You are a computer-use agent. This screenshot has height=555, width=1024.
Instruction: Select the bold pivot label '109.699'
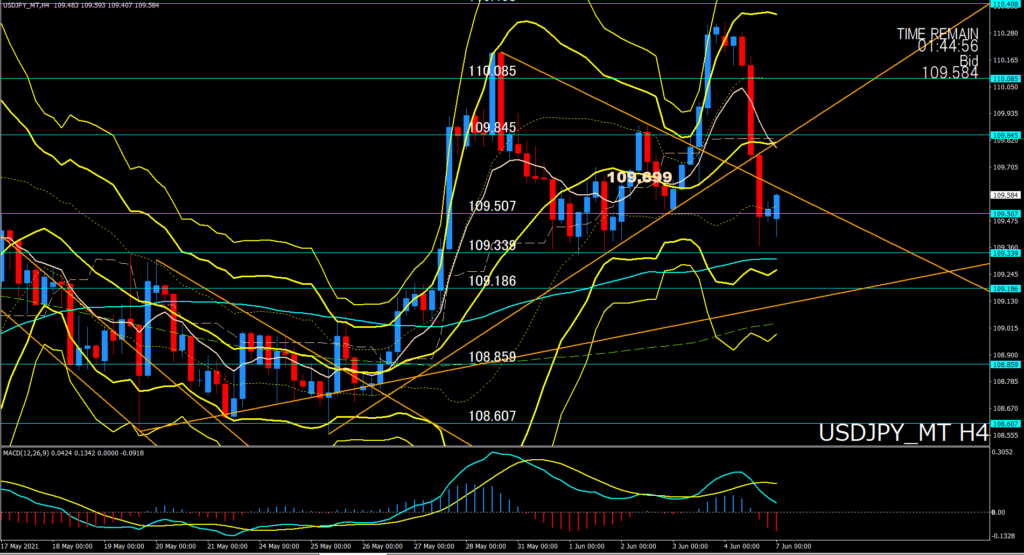(x=639, y=177)
